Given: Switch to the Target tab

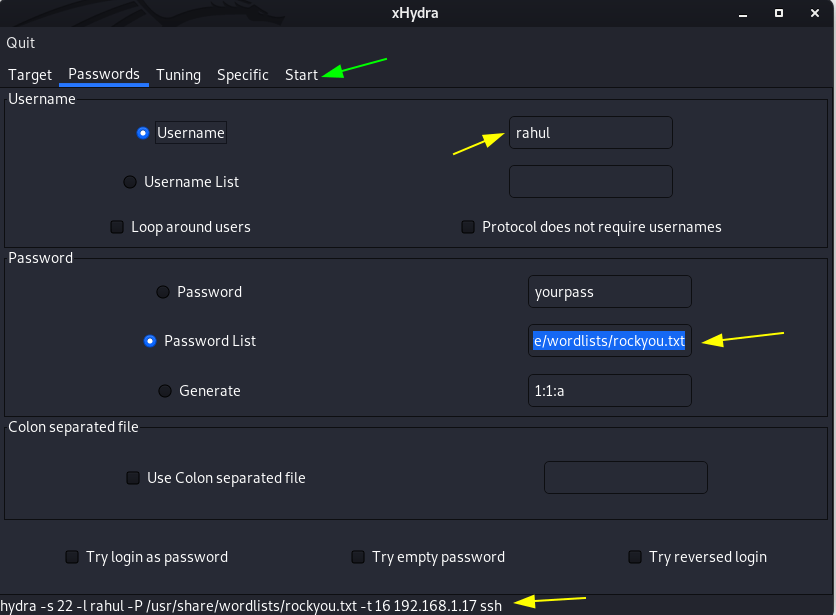Looking at the screenshot, I should [x=30, y=75].
